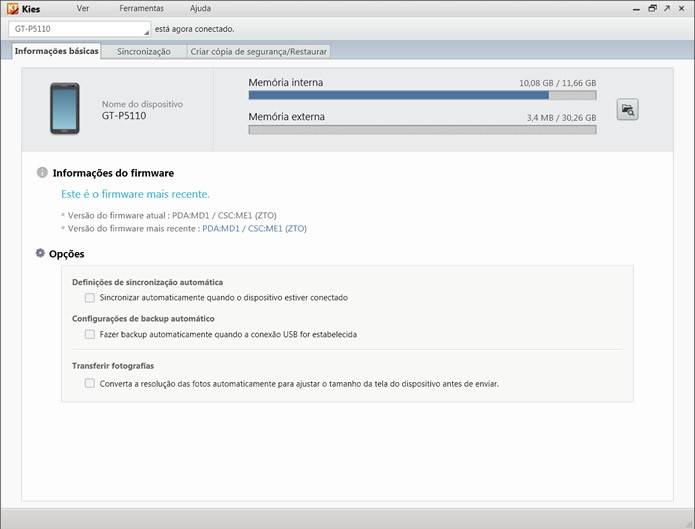The height and width of the screenshot is (529, 695).
Task: Restore down the Kies window
Action: coord(652,8)
